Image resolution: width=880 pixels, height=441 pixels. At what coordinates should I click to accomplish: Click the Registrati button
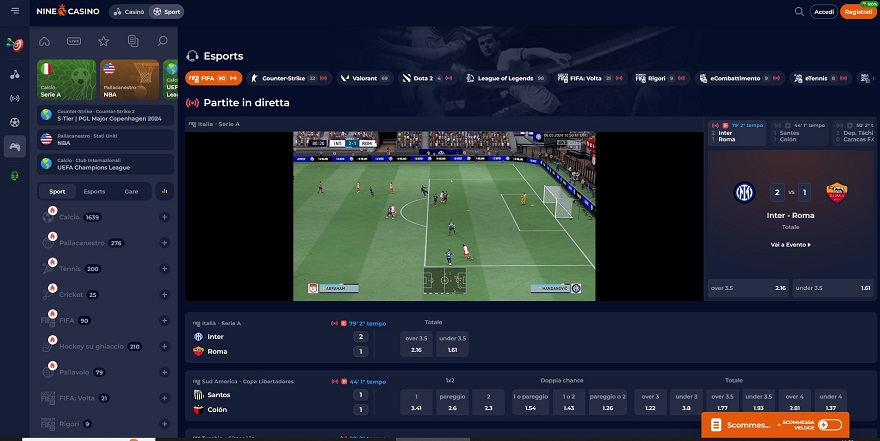coord(859,11)
